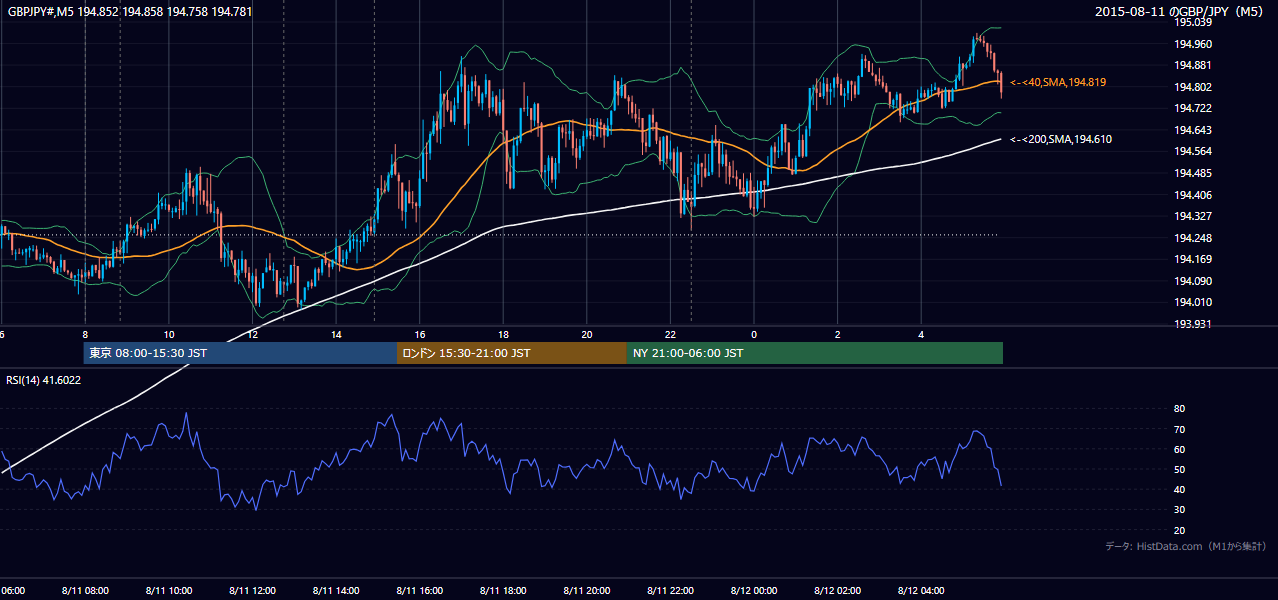Viewport: 1278px width, 600px height.
Task: Click the RSI scale value 40
Action: coord(1179,489)
